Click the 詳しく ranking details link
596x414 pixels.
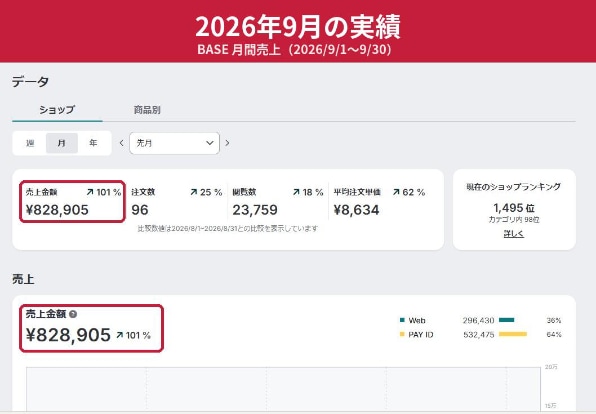click(x=514, y=234)
